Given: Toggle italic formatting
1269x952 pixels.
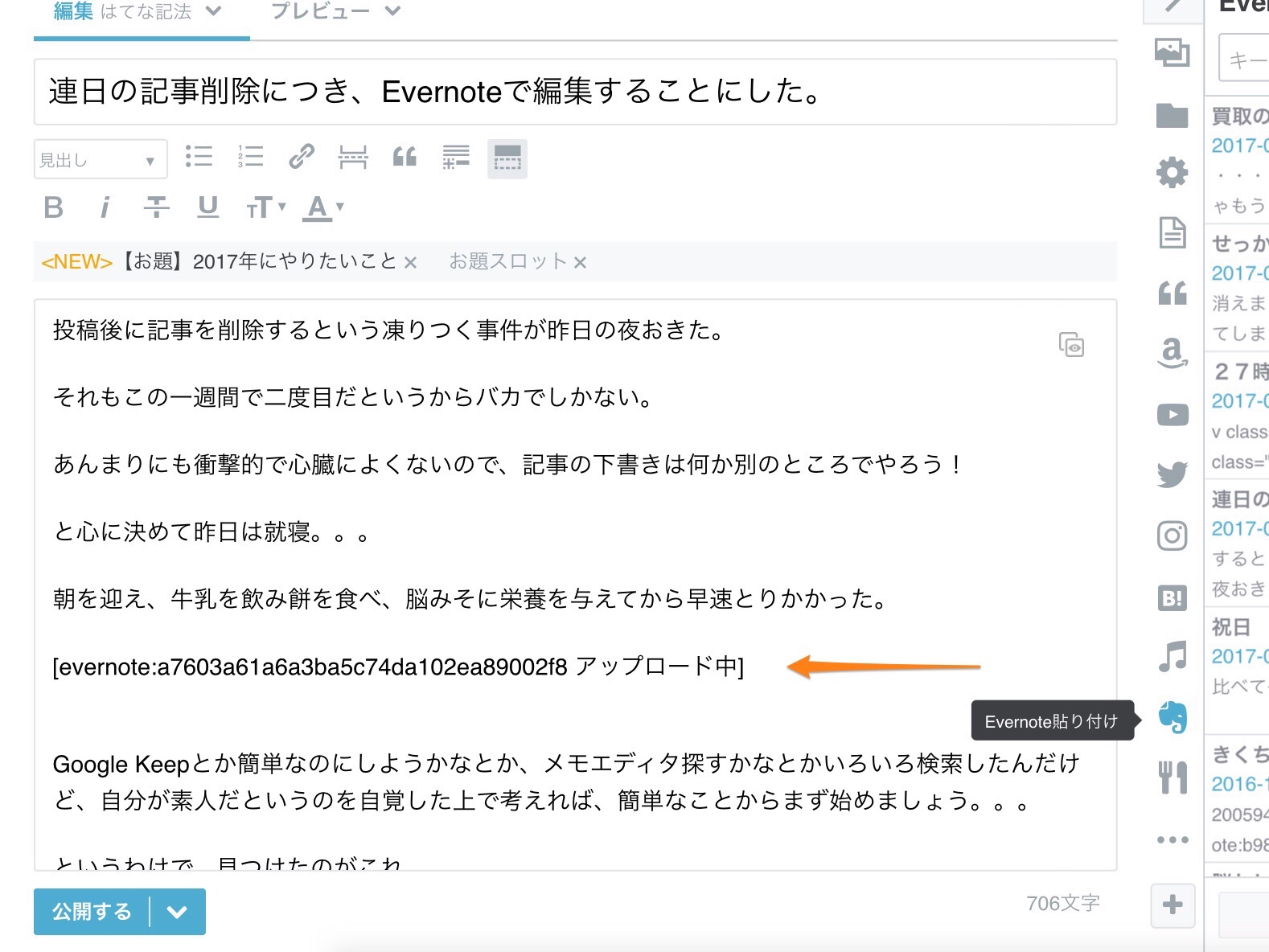Looking at the screenshot, I should 105,207.
